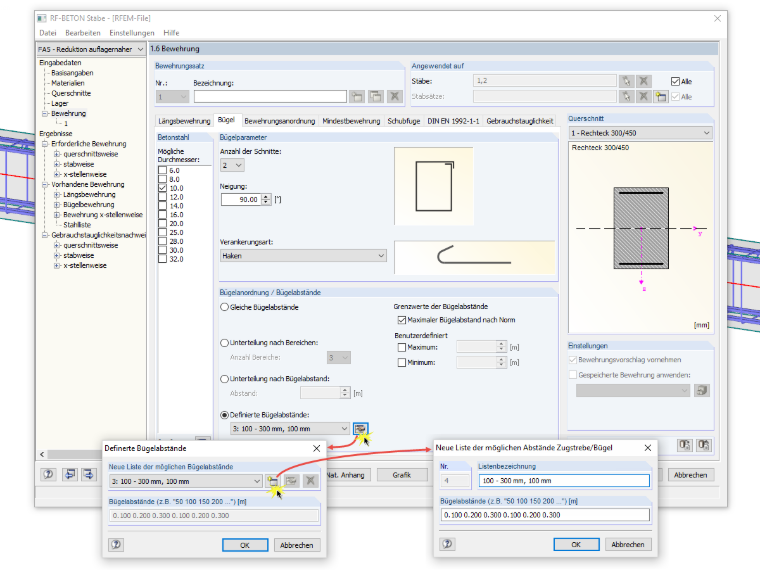Click the delete icon in Stabsätze row
The height and width of the screenshot is (570, 760).
644,96
